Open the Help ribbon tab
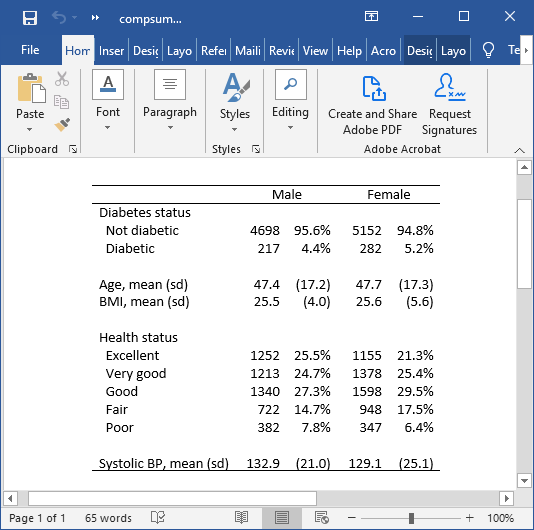 (349, 51)
